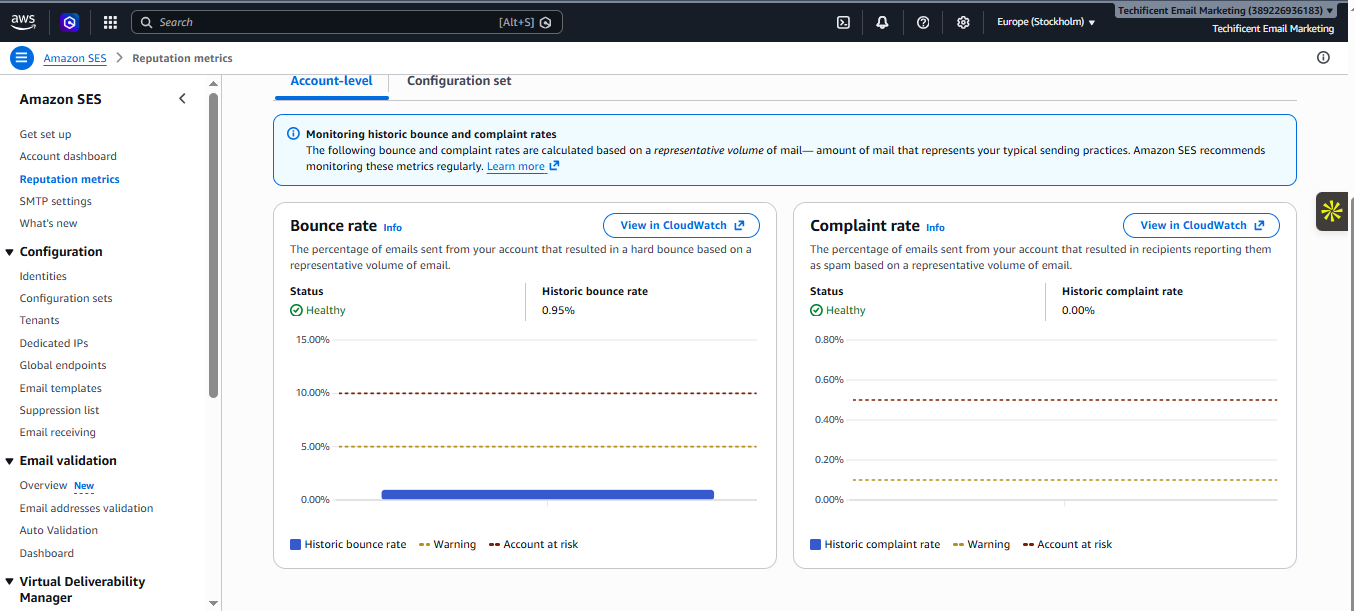Open the services grid menu

tap(110, 22)
